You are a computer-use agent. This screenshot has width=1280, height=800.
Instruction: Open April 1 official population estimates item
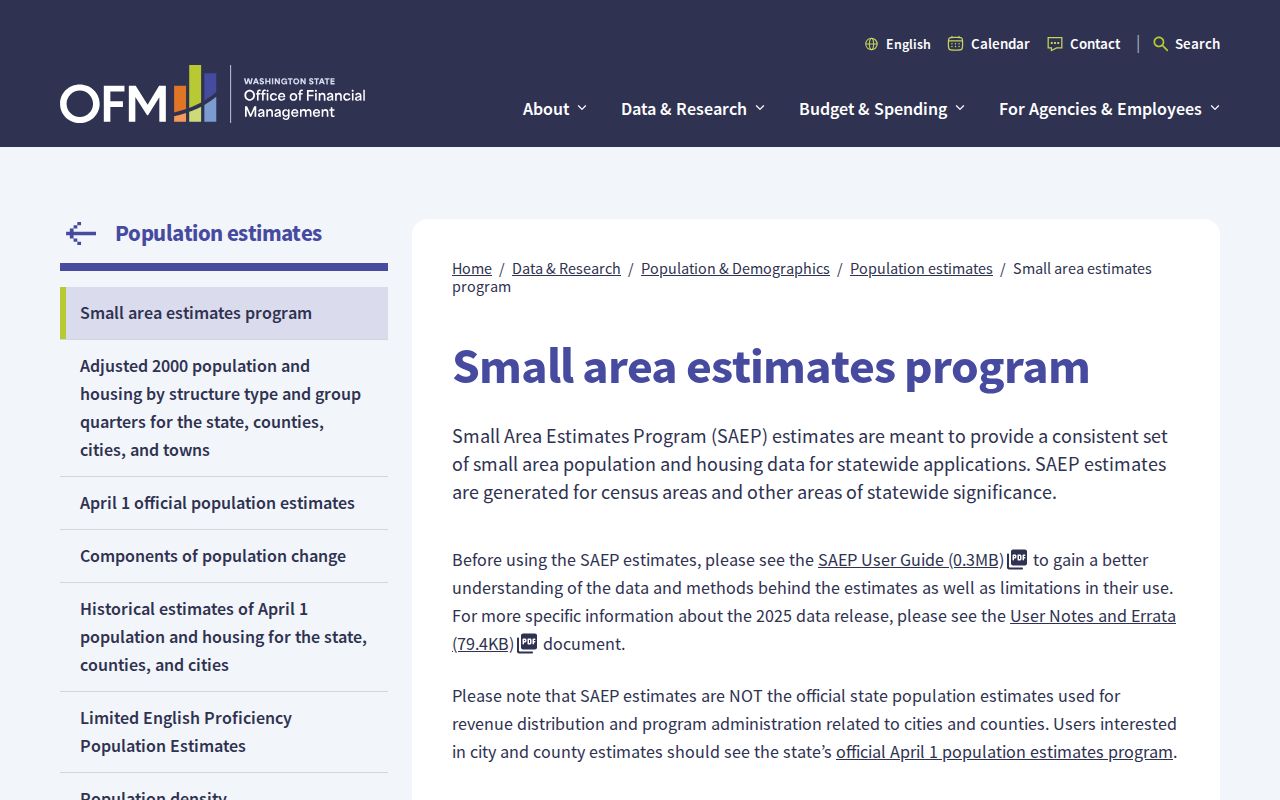coord(224,503)
